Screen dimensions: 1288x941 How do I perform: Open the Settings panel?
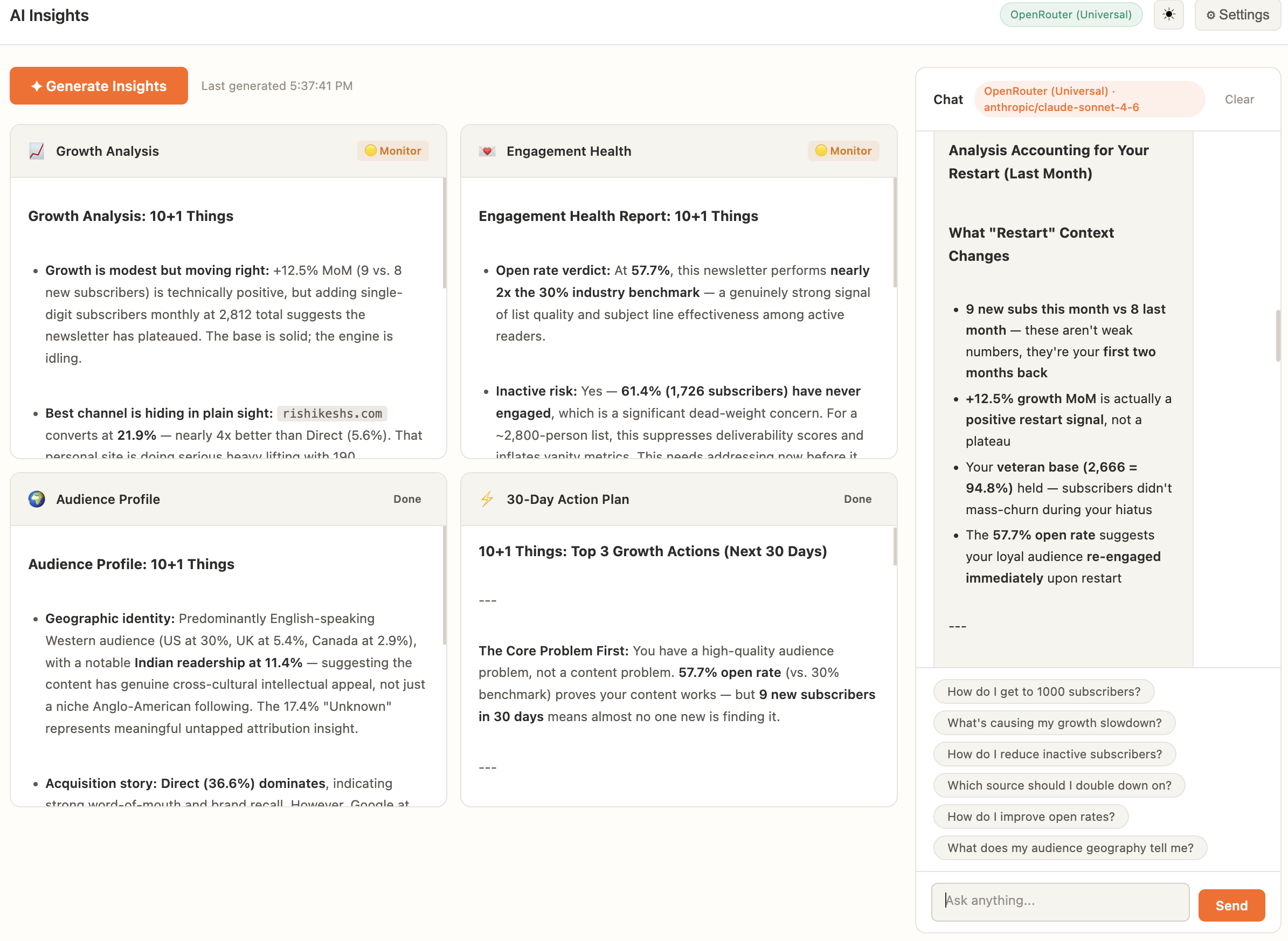click(x=1238, y=15)
